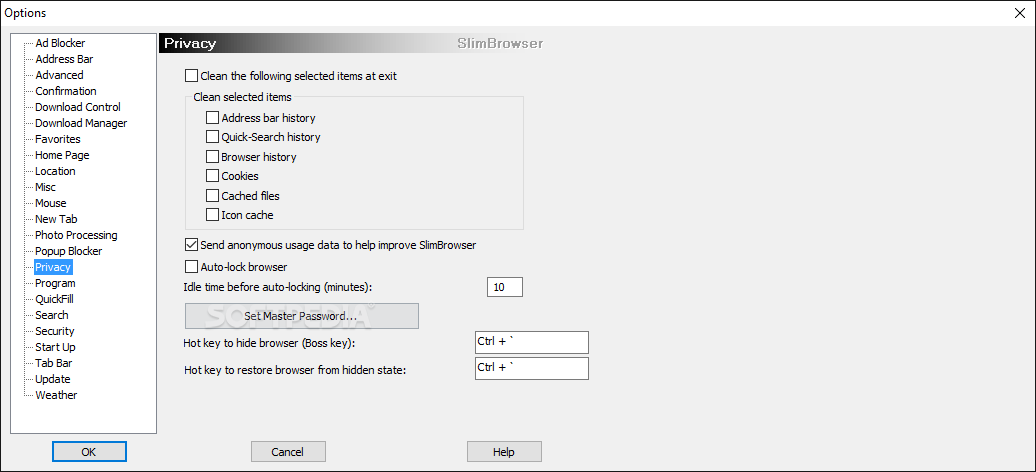Go to the Confirmation options
Viewport: 1036px width, 472px height.
66,91
